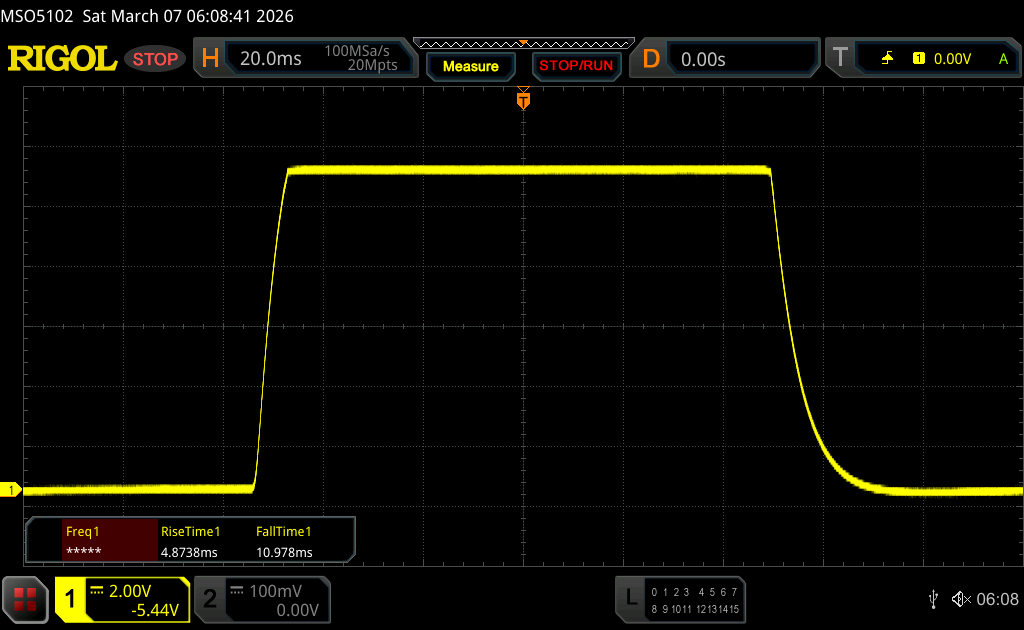Open the 0.00V trigger level setting
1024x630 pixels.
tap(952, 59)
